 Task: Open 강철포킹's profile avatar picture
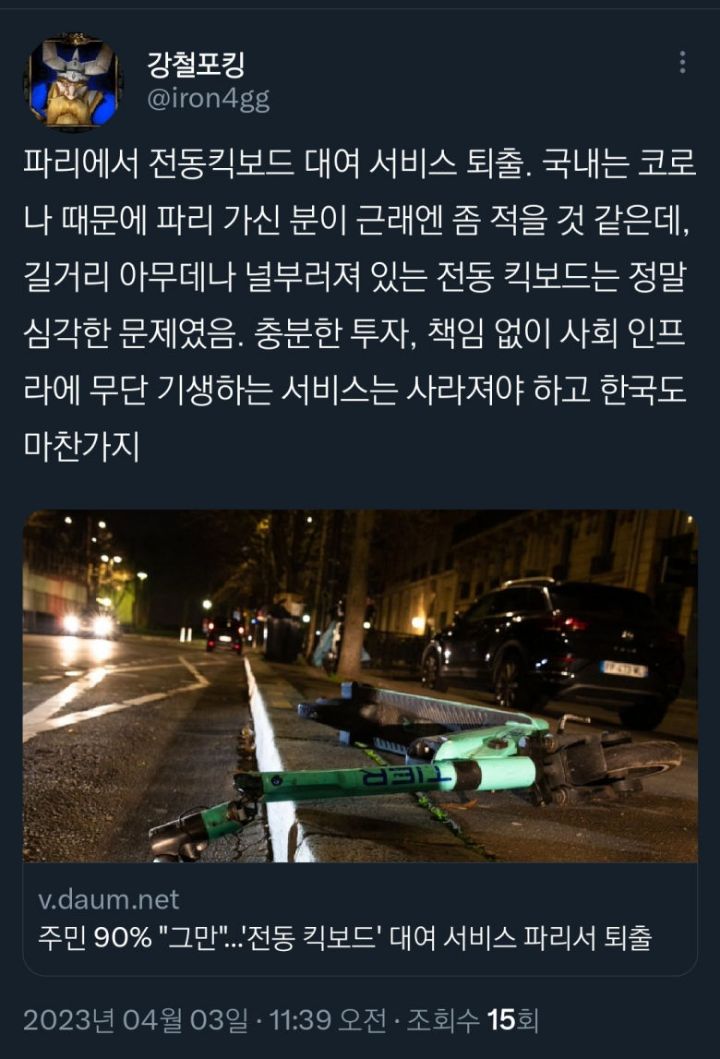74,81
